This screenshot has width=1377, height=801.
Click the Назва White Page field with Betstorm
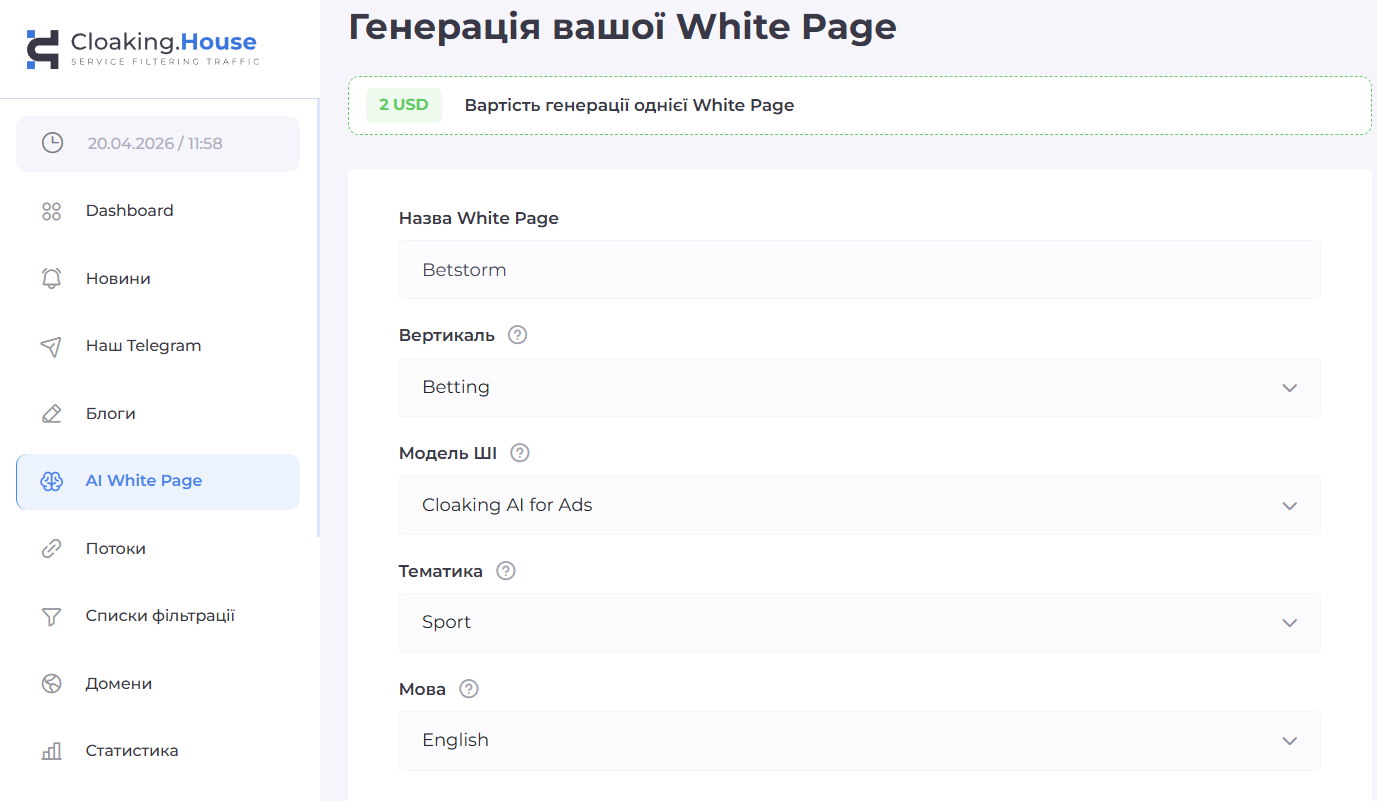pos(858,270)
